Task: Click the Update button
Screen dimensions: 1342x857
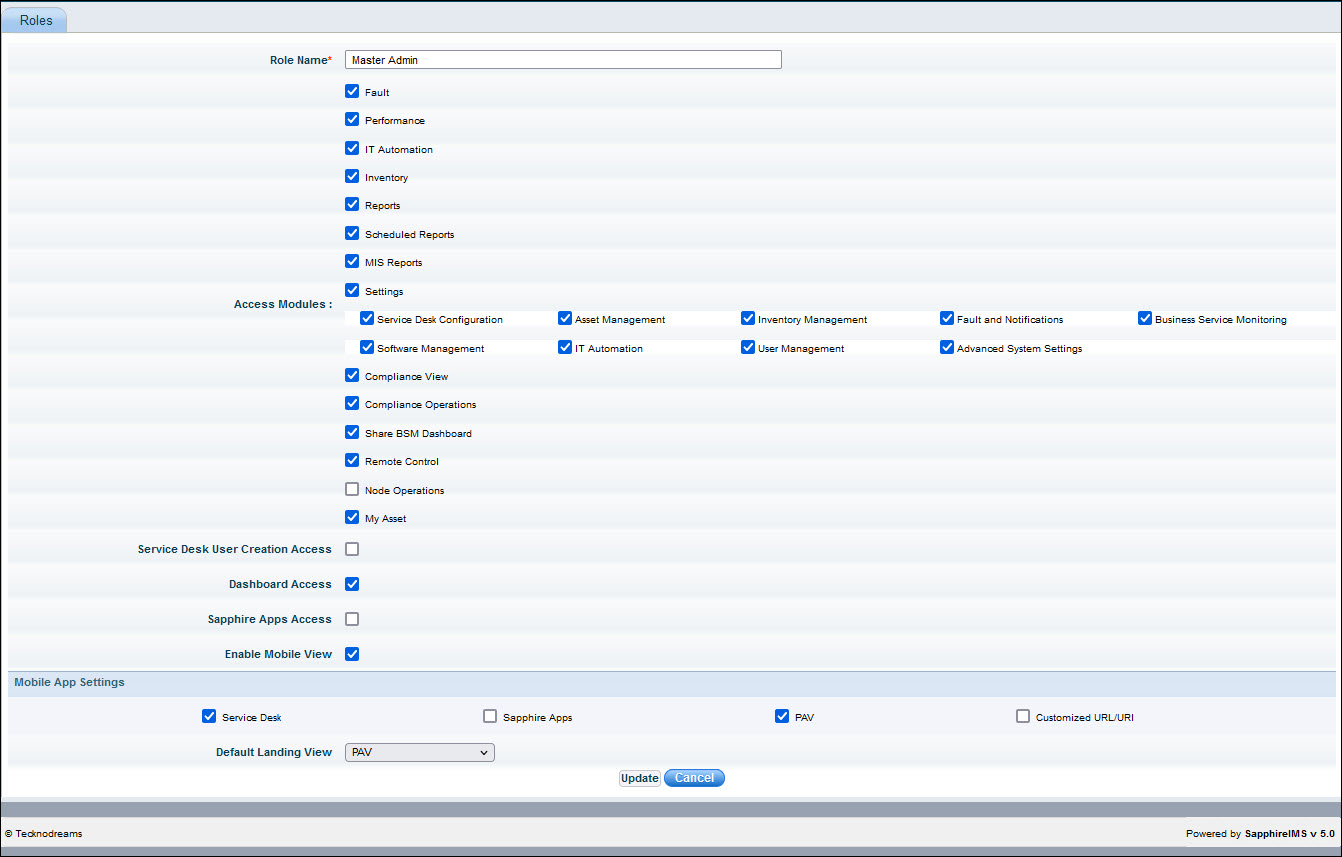Action: coord(639,778)
